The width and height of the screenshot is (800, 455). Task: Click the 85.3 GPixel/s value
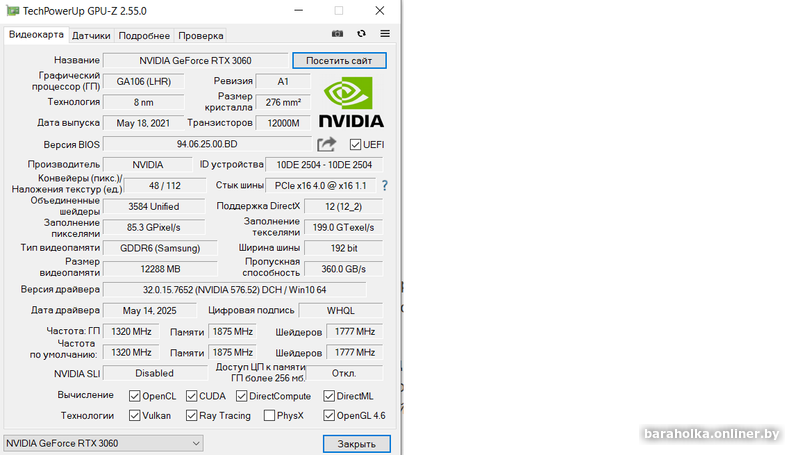pos(154,228)
